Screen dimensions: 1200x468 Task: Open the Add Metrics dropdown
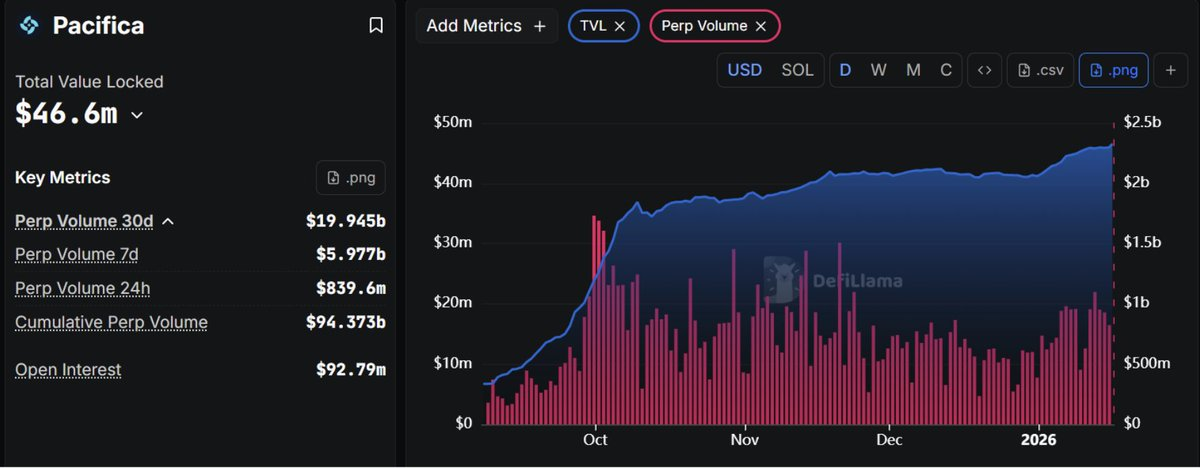coord(486,26)
